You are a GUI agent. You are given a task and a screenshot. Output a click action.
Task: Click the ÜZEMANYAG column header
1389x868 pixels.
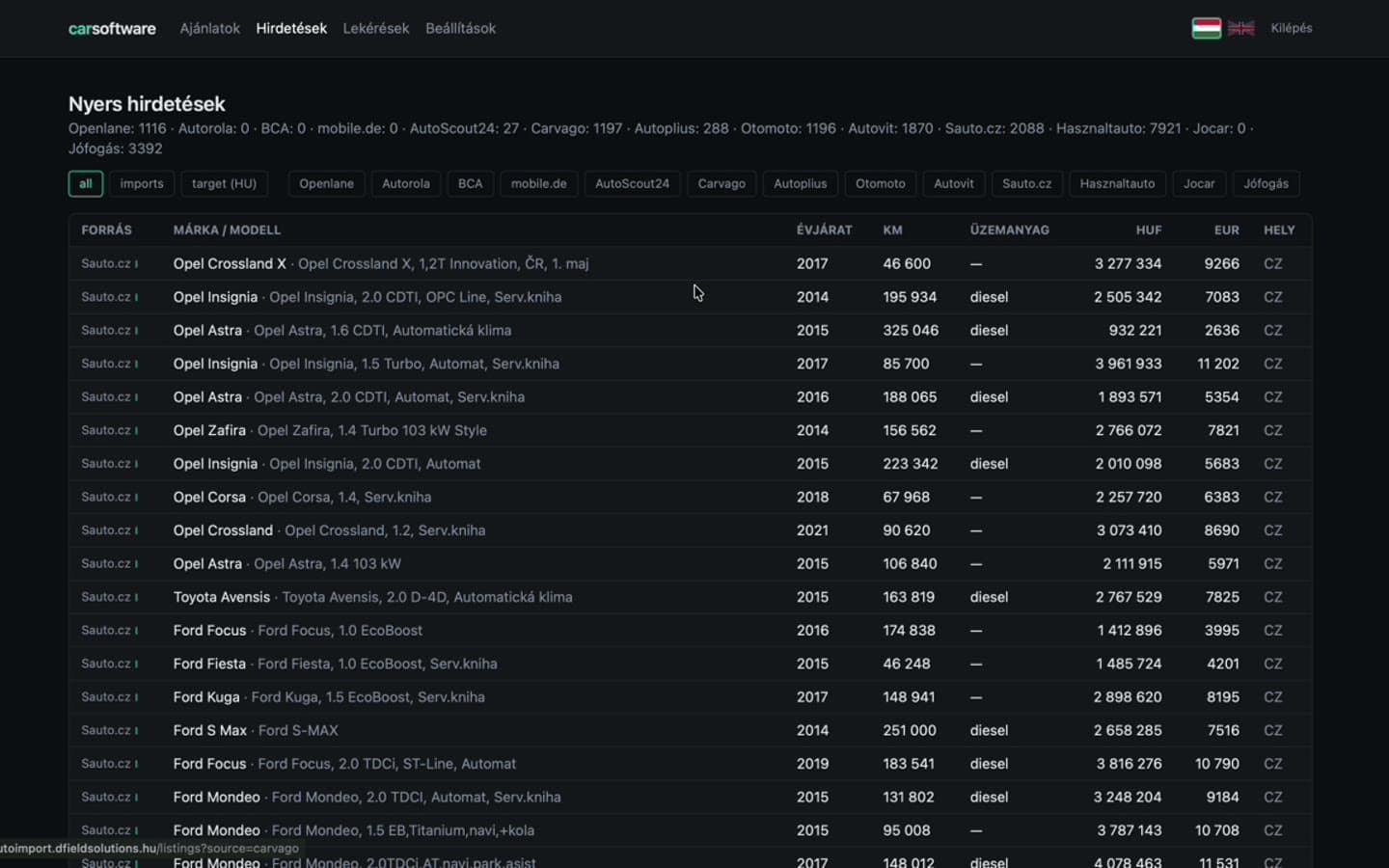pos(1010,231)
